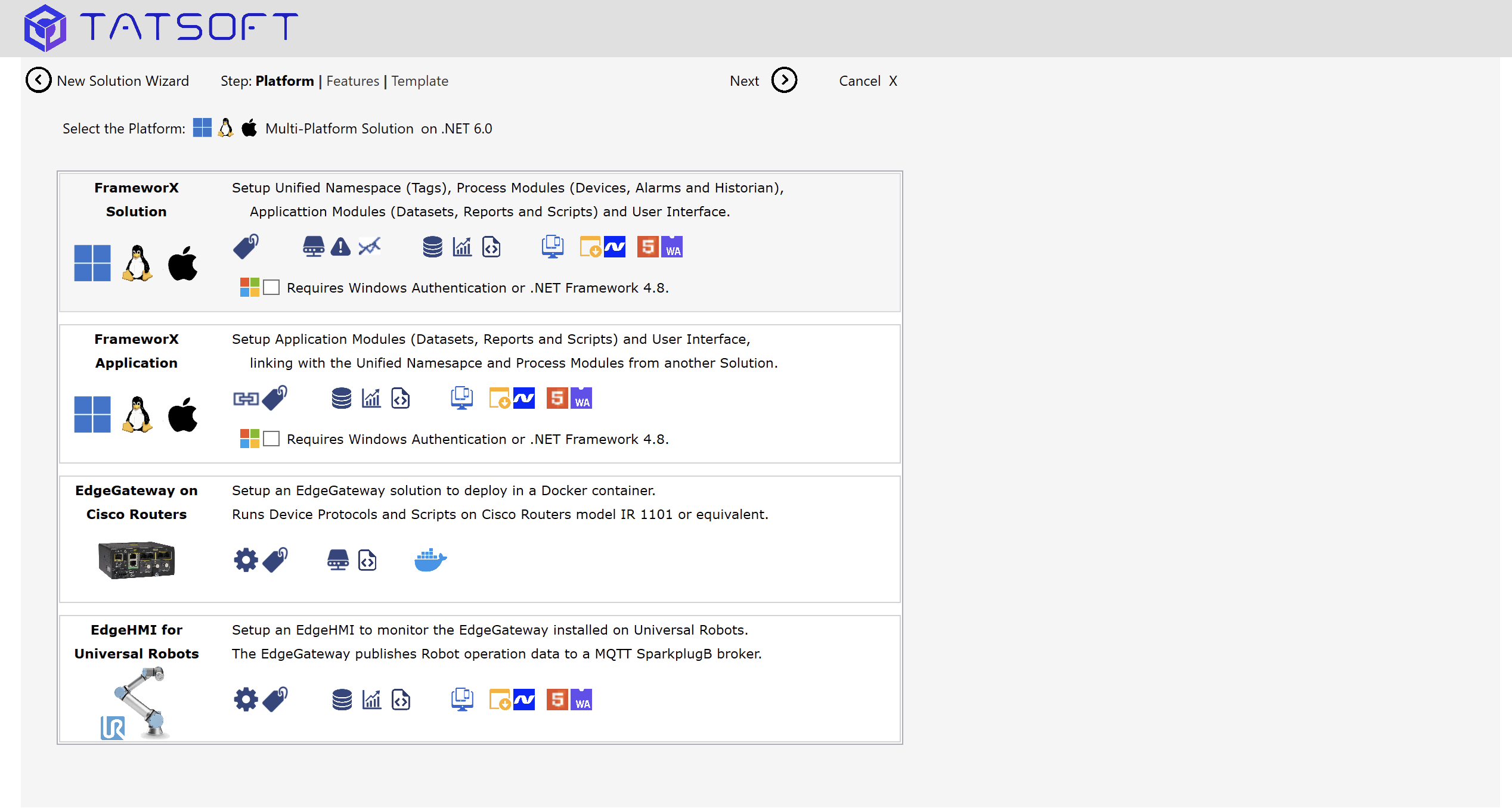Click the Historian trend icon
This screenshot has width=1512, height=808.
coord(370,247)
